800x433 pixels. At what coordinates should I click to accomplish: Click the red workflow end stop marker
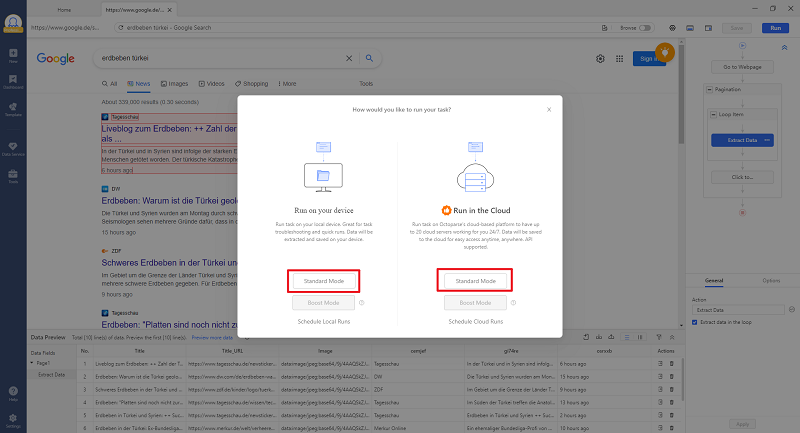[742, 213]
